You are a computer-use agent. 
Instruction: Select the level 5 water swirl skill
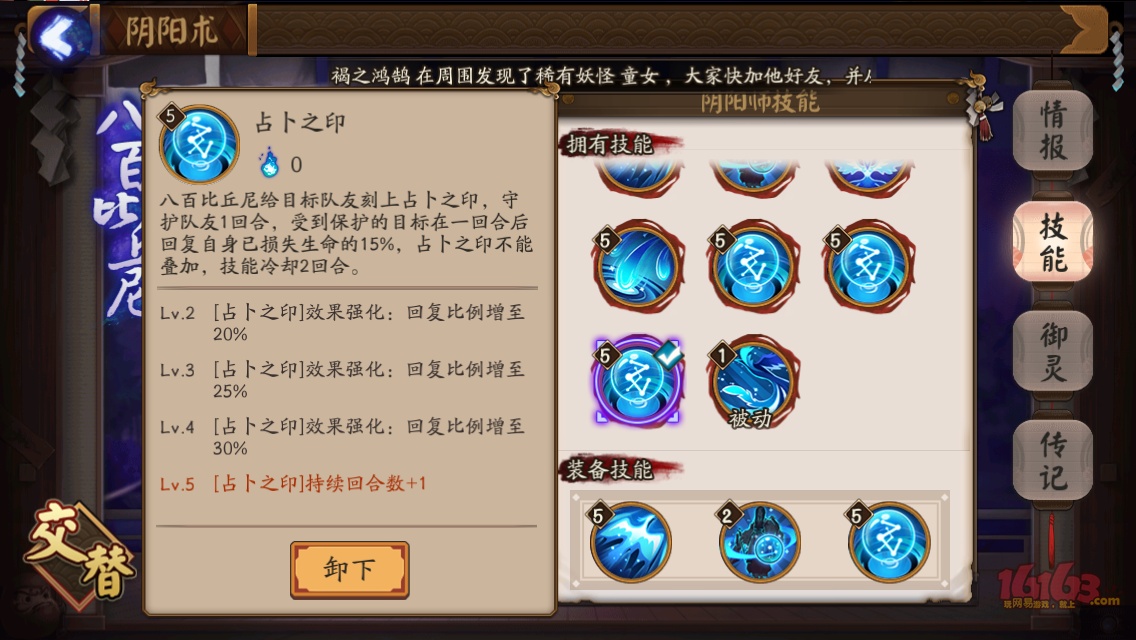[637, 267]
